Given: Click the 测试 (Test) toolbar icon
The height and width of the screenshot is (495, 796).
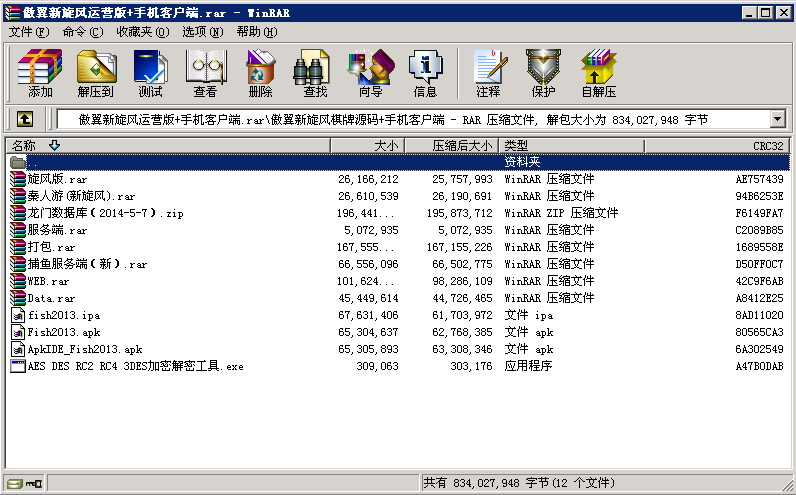Looking at the screenshot, I should (150, 74).
